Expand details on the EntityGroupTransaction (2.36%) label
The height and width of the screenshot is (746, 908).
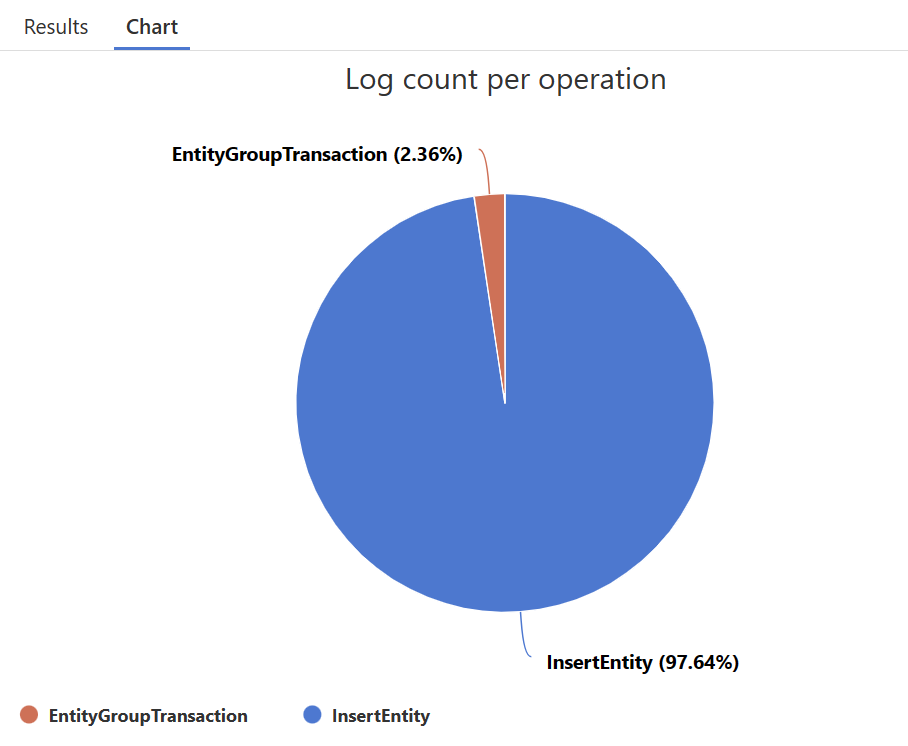tap(317, 155)
